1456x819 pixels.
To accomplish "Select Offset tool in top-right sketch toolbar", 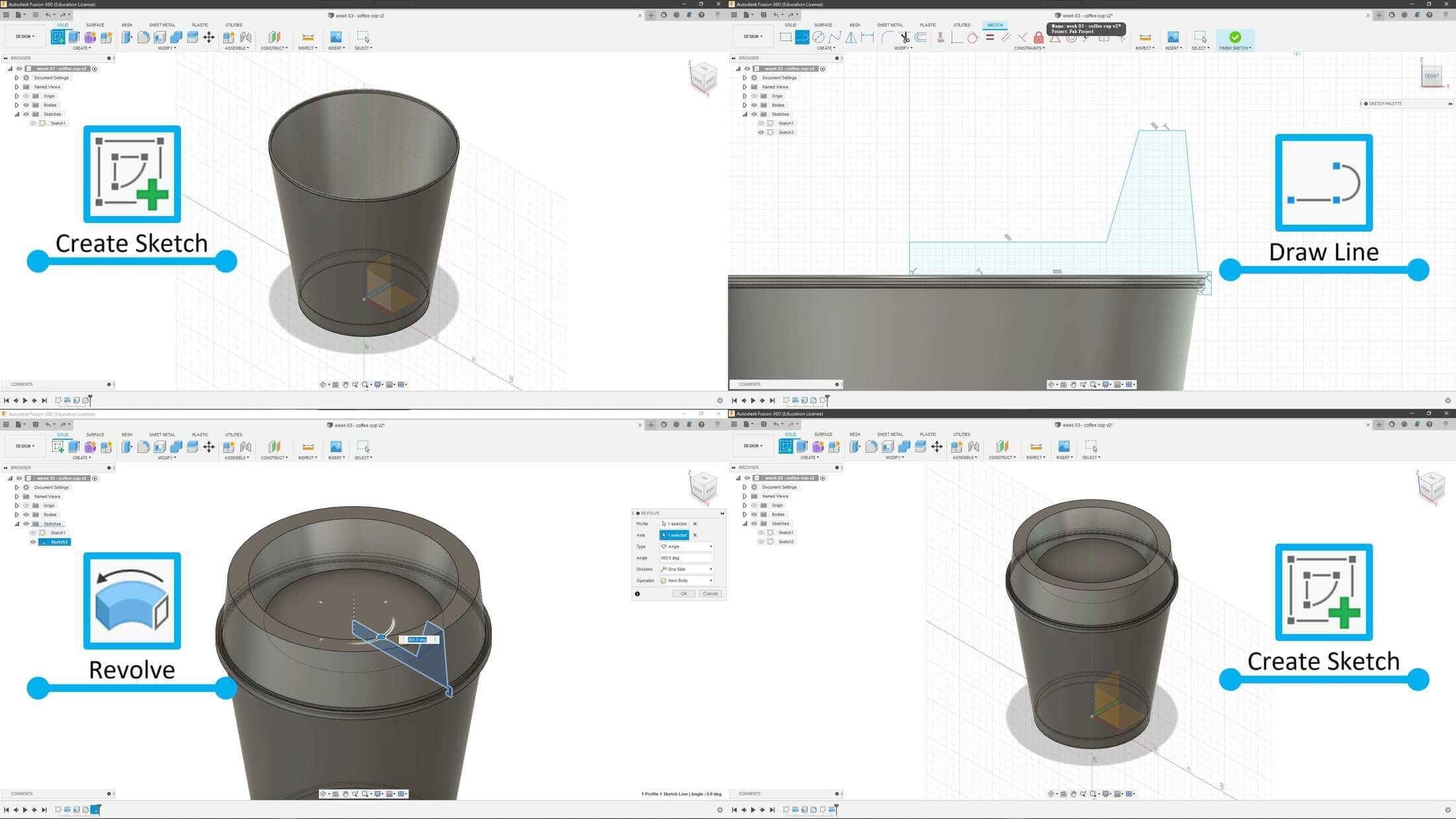I will [921, 37].
